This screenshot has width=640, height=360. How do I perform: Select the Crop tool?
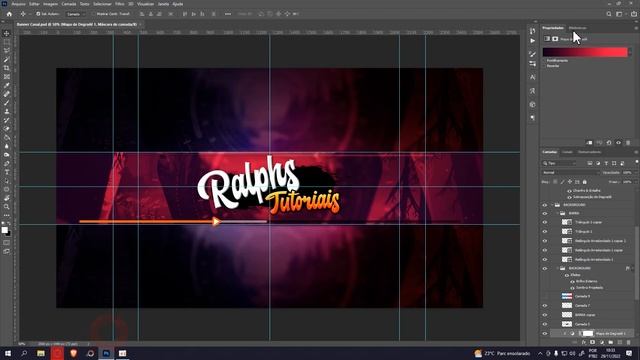click(x=7, y=68)
